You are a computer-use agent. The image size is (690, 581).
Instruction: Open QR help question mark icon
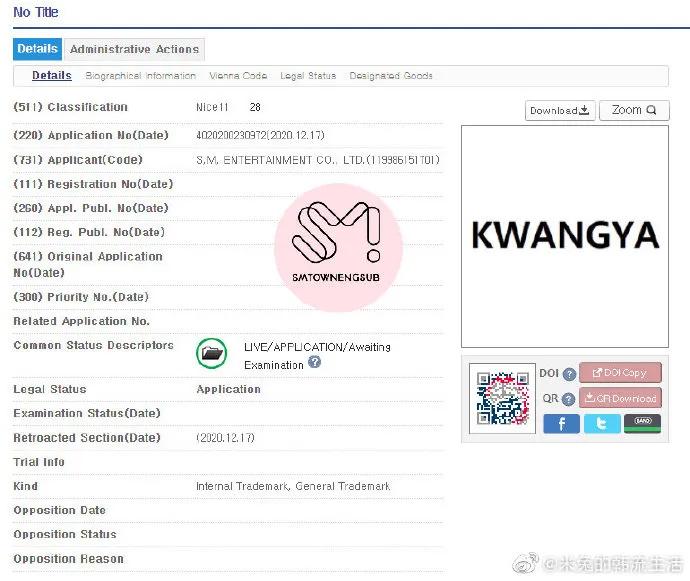pyautogui.click(x=569, y=399)
